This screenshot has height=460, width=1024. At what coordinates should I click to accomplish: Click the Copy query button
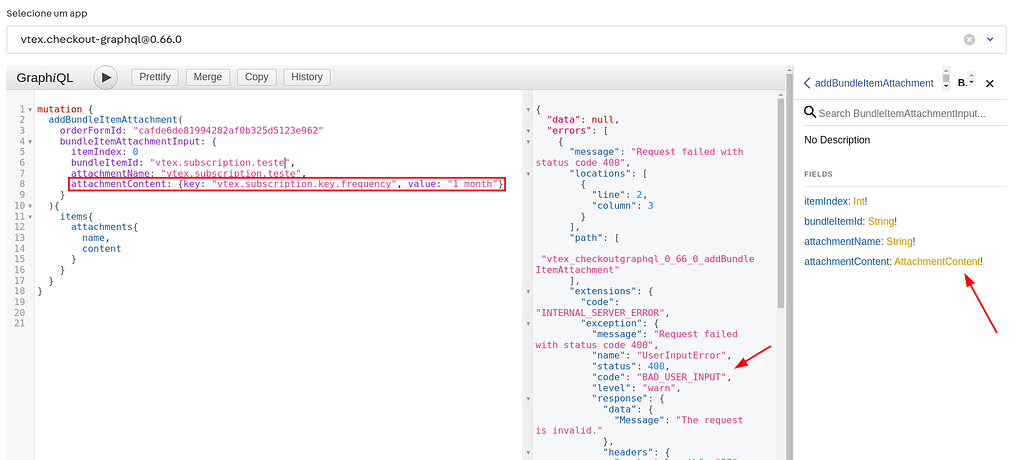(257, 77)
